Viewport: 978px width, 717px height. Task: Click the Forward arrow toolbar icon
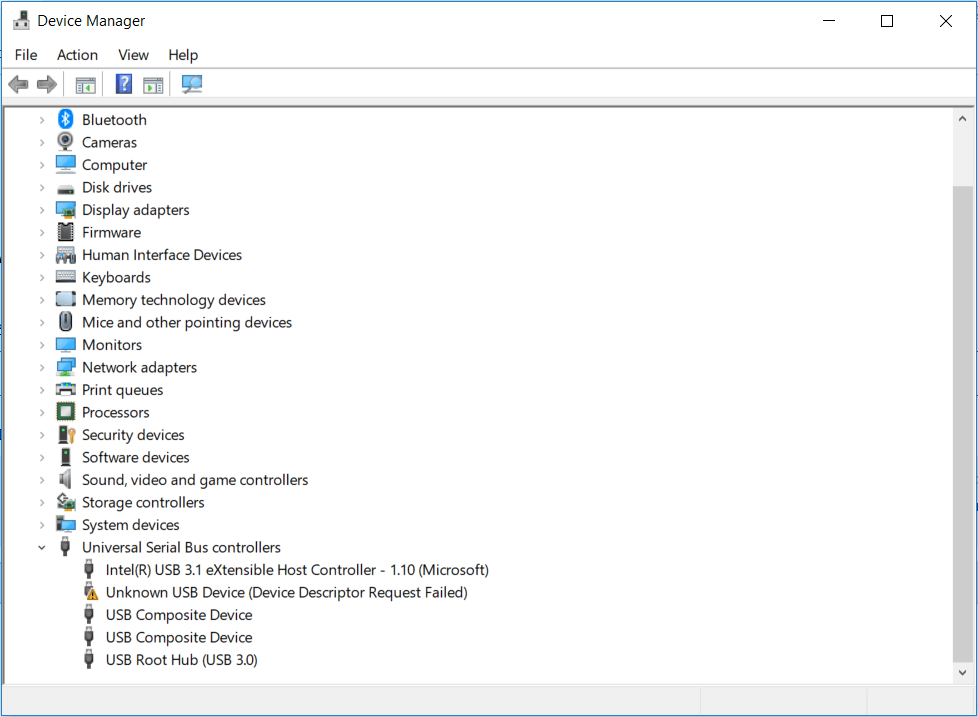click(47, 84)
